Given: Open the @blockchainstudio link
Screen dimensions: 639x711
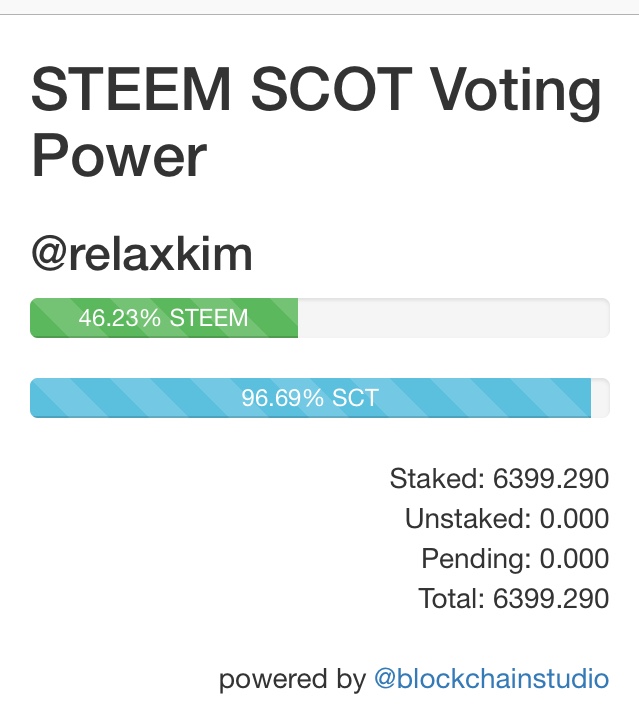Looking at the screenshot, I should [x=491, y=680].
